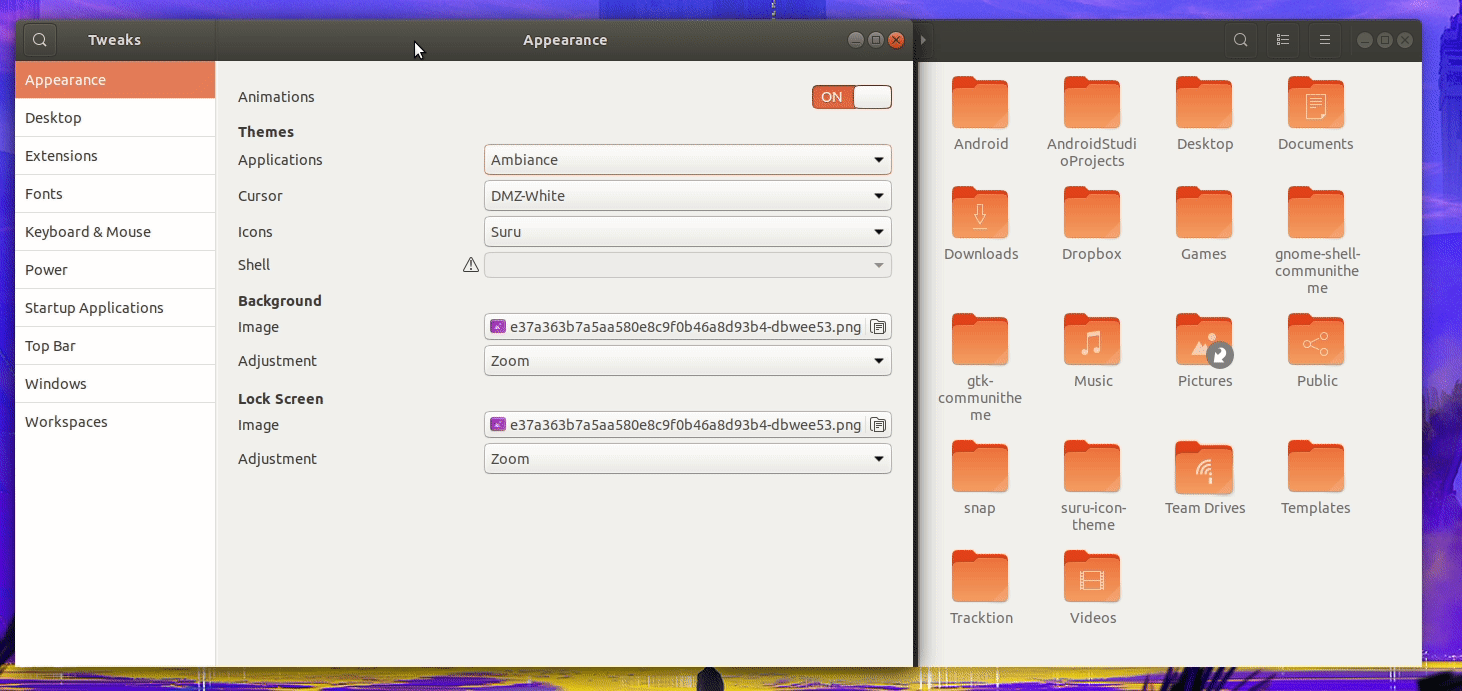
Task: Select Appearance in Tweaks sidebar
Action: [115, 80]
